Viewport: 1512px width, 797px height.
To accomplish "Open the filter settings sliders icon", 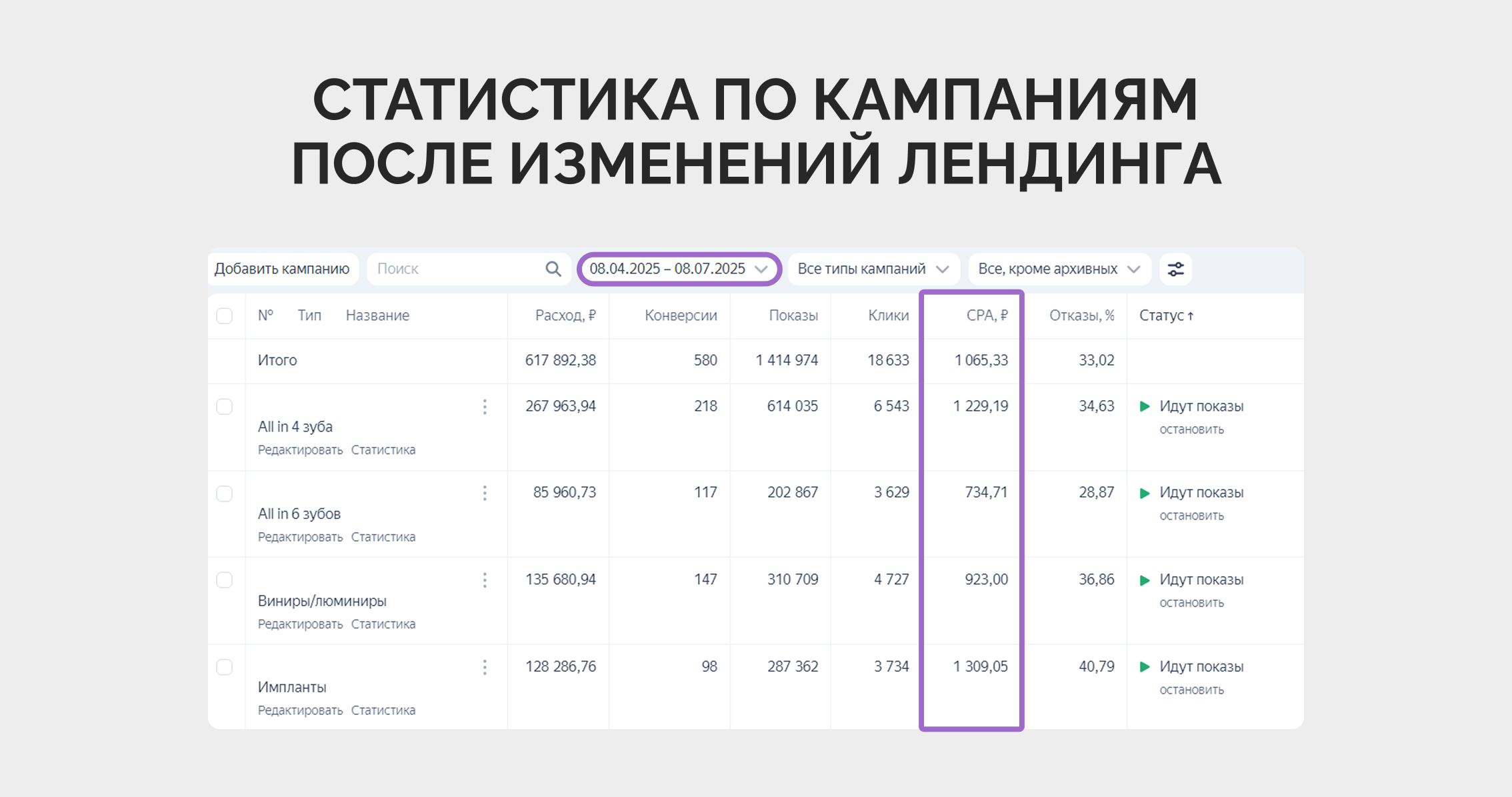I will (x=1175, y=269).
